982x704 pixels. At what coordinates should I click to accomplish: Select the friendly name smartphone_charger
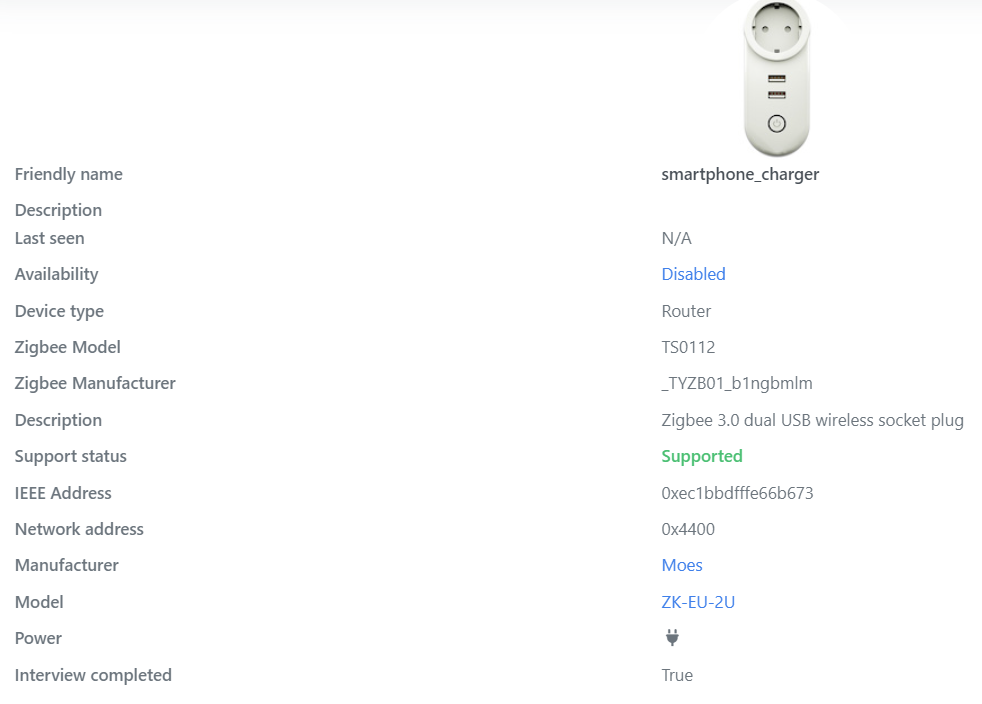click(x=740, y=174)
